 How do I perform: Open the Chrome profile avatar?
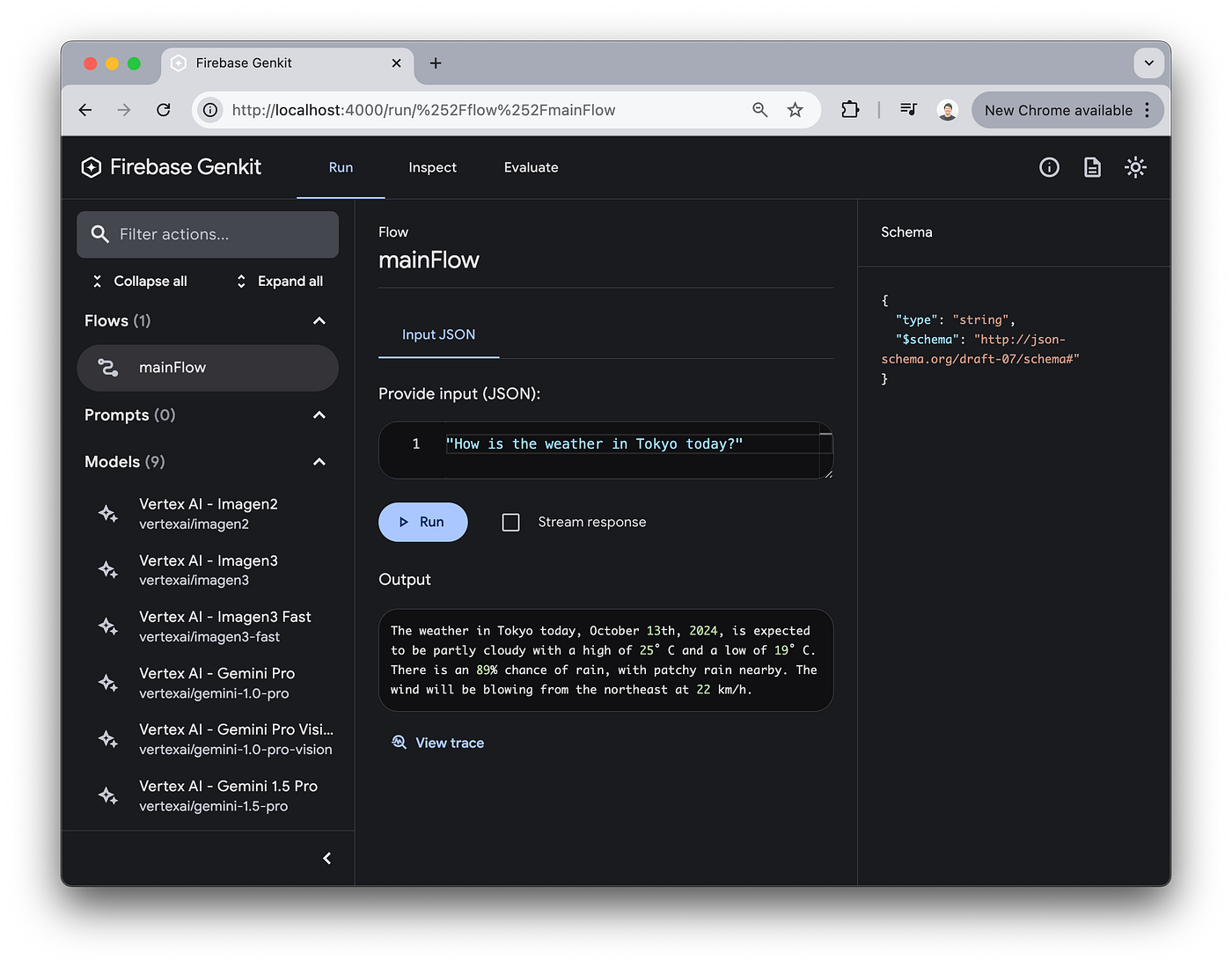tap(947, 110)
